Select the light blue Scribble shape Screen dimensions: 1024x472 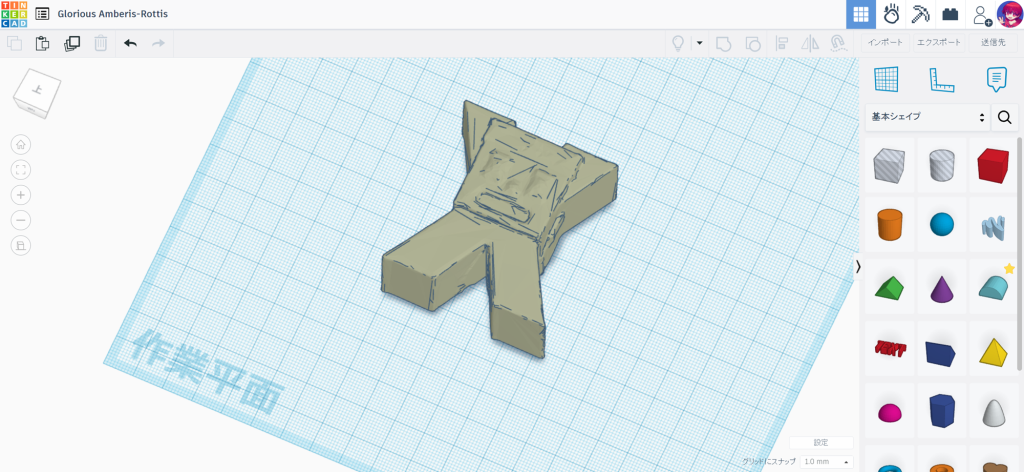tap(993, 226)
